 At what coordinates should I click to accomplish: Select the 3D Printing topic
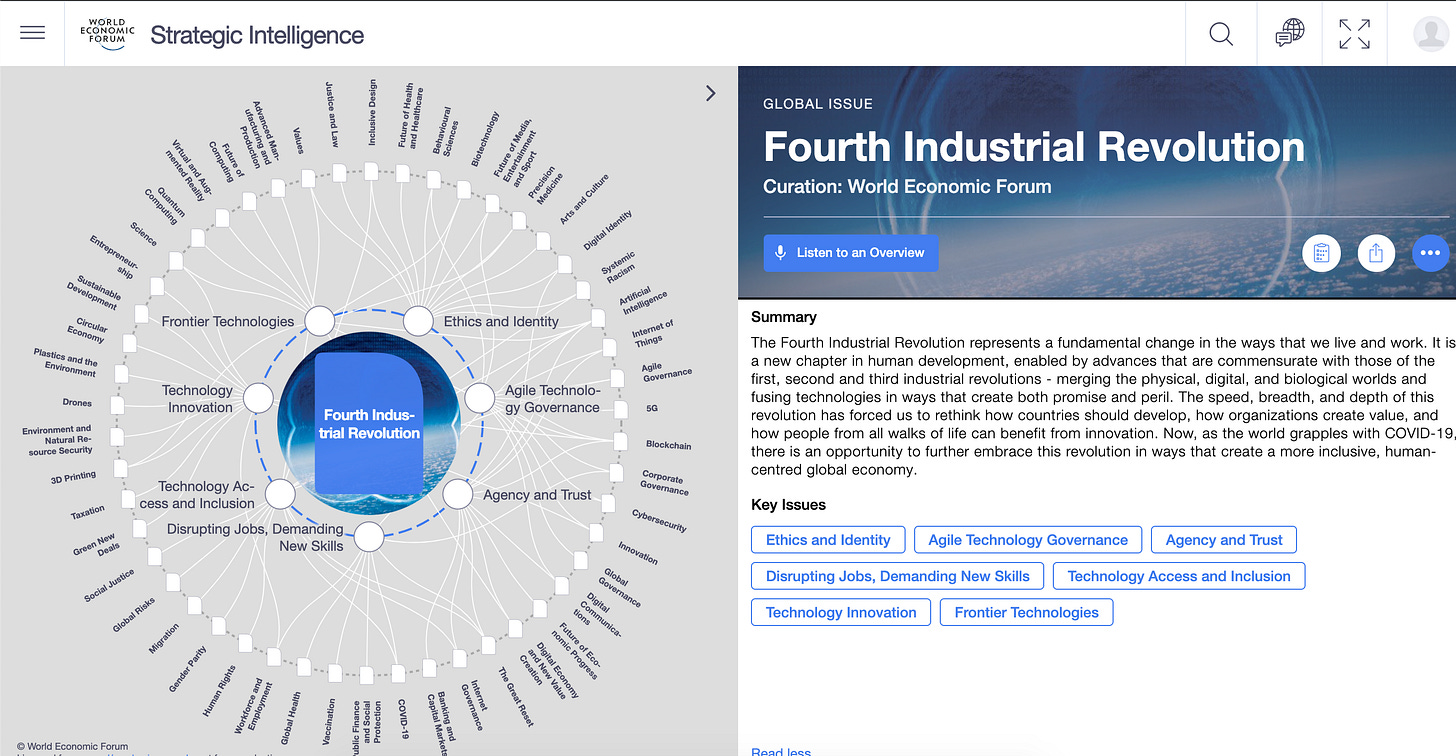coord(74,478)
